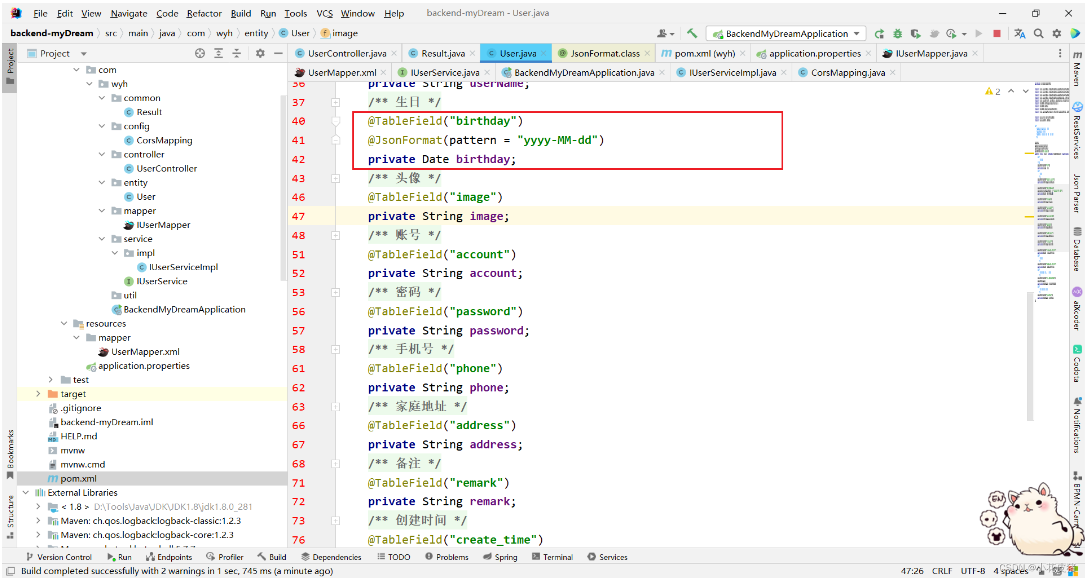Go to the next highlighted error with the down arrow
This screenshot has height=585, width=1085.
pos(1025,91)
